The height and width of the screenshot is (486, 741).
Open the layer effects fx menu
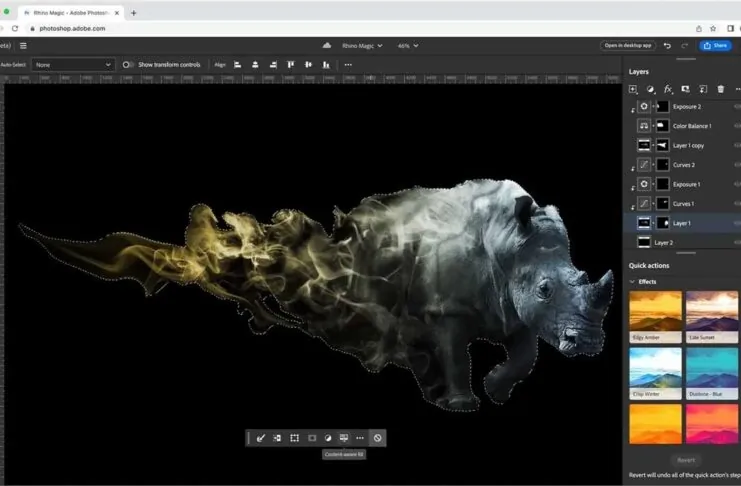coord(668,89)
